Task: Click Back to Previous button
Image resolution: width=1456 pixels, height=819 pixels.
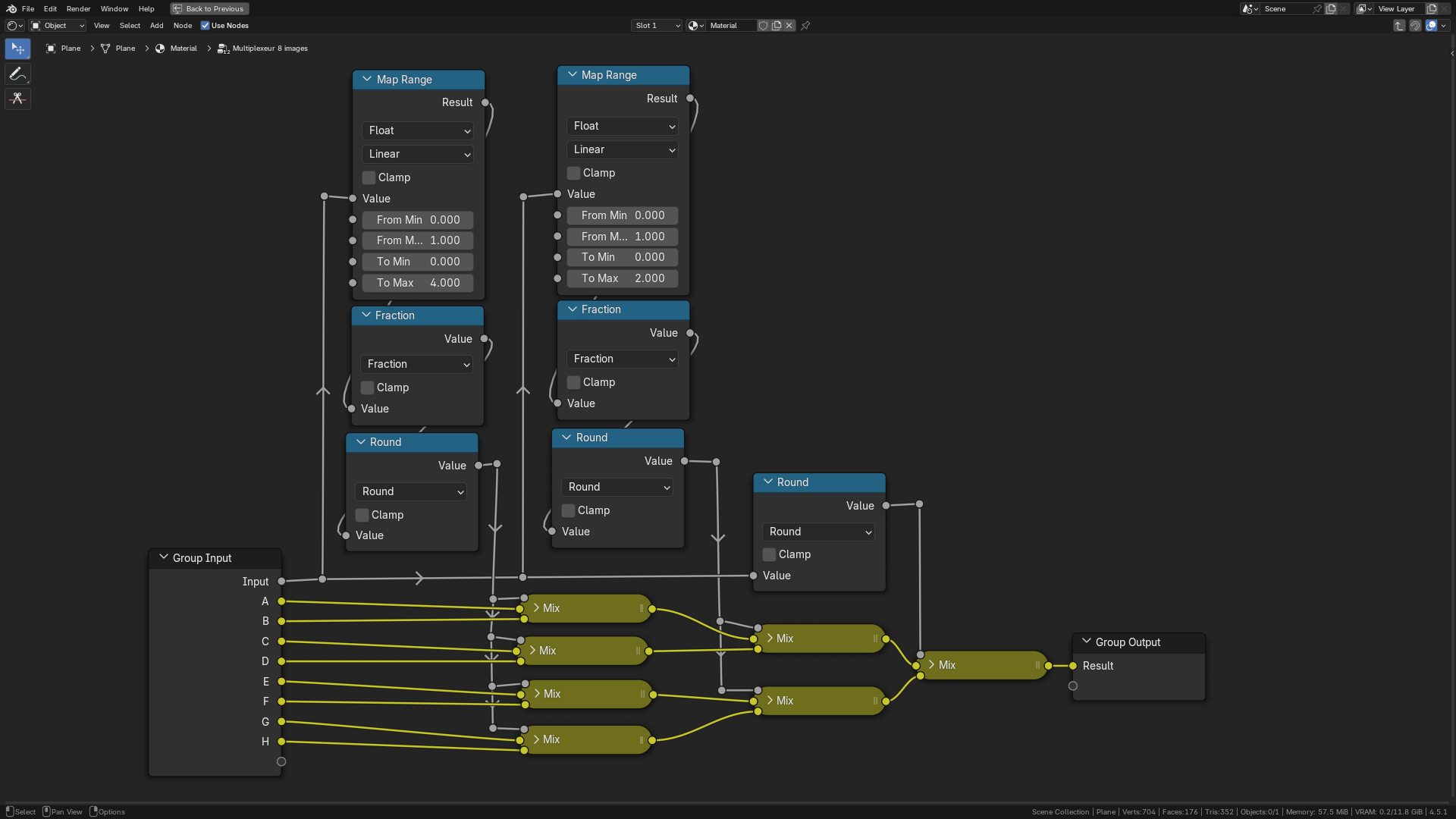Action: click(x=209, y=9)
